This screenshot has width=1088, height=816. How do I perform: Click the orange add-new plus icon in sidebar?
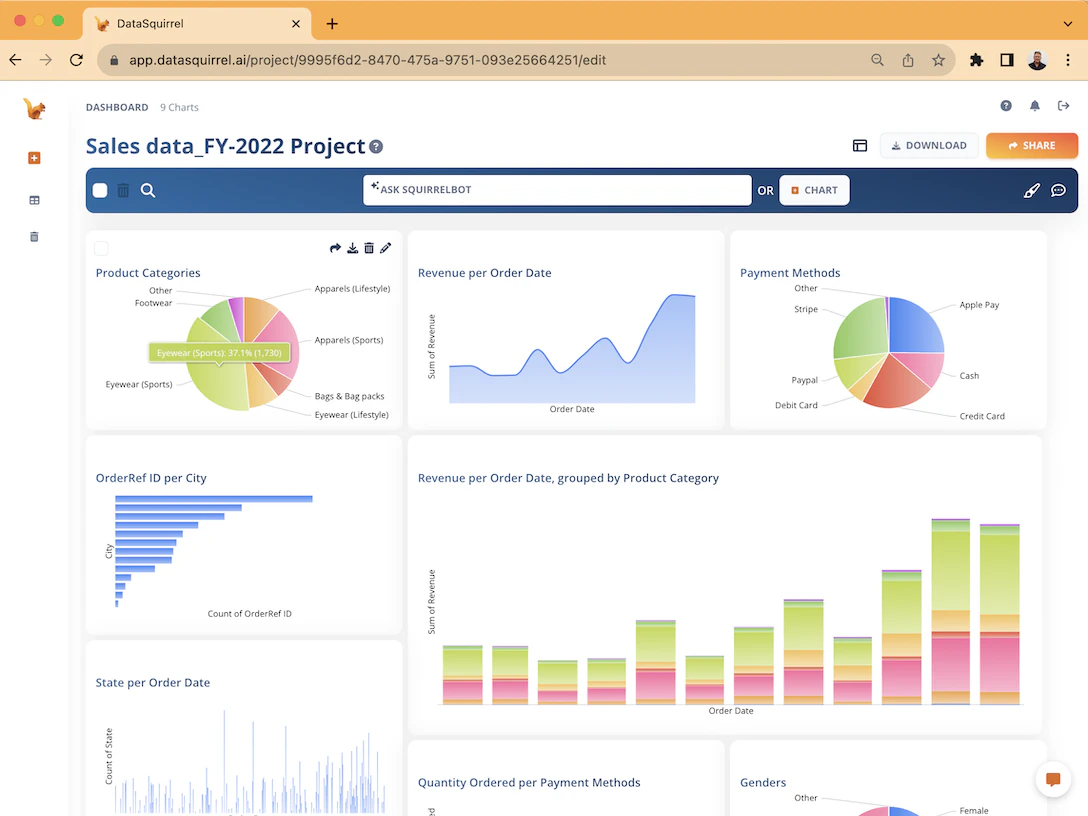coord(34,158)
